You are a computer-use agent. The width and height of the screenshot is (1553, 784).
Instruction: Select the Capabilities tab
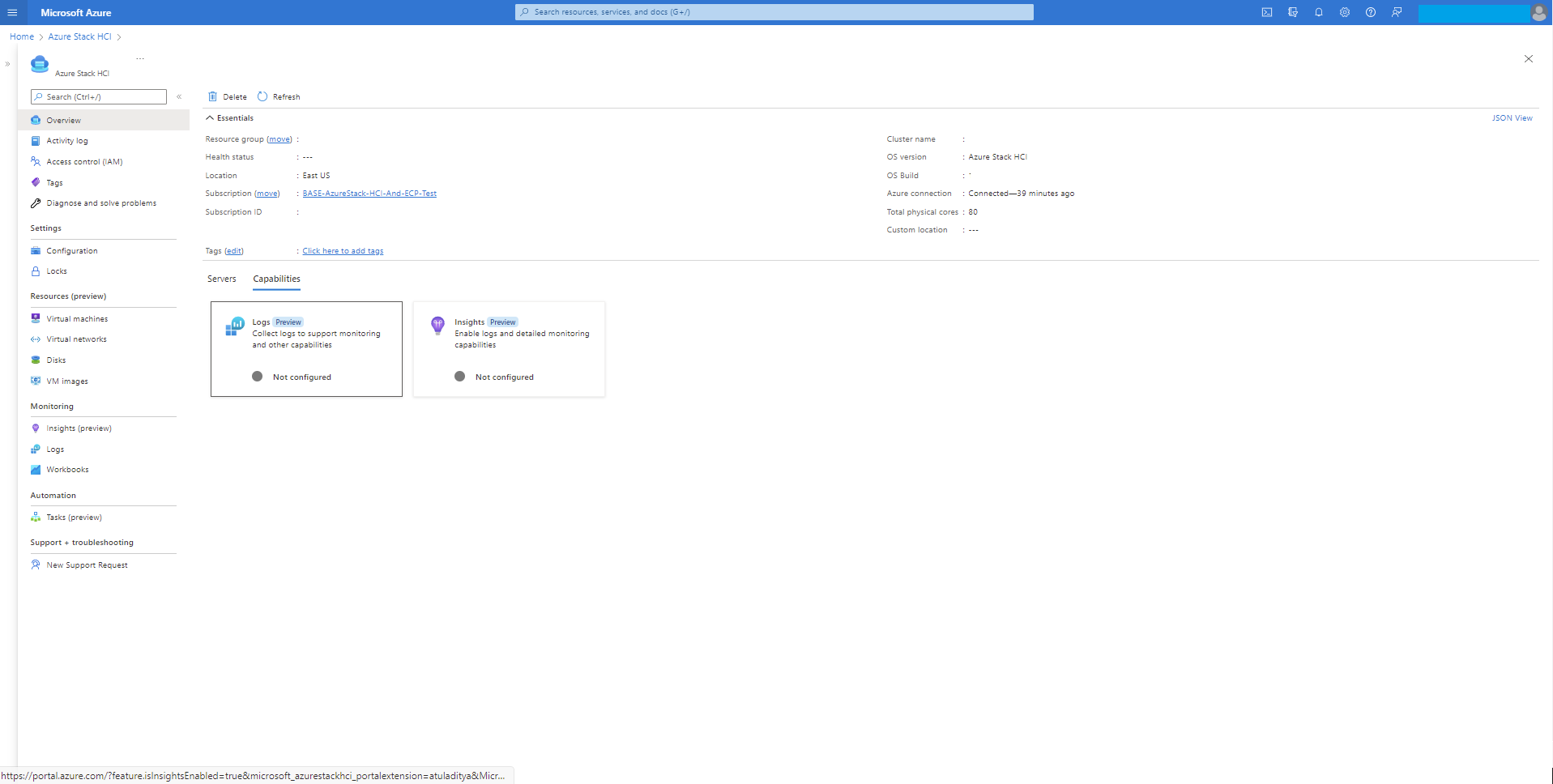[276, 279]
